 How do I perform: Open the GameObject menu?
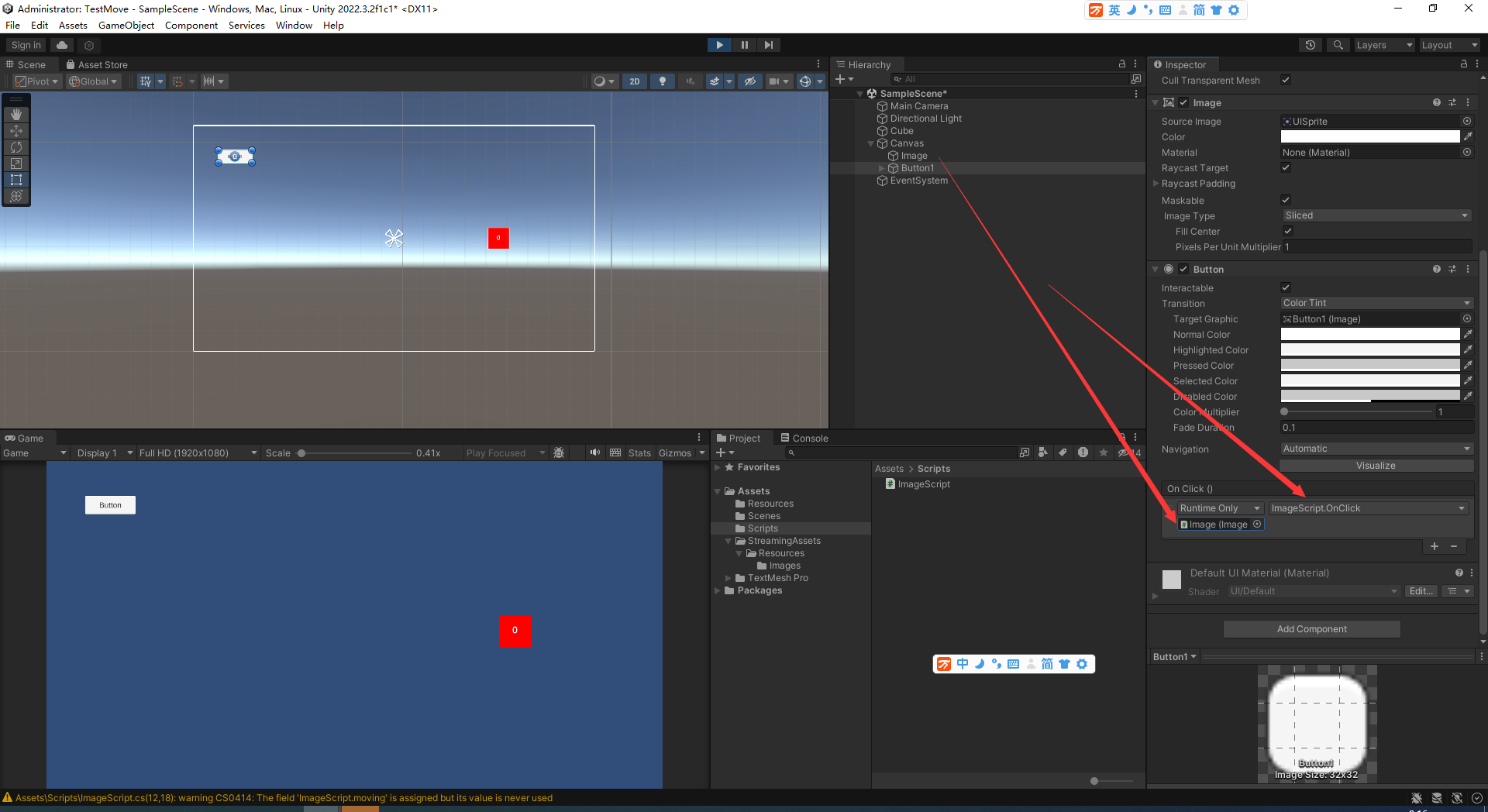126,25
